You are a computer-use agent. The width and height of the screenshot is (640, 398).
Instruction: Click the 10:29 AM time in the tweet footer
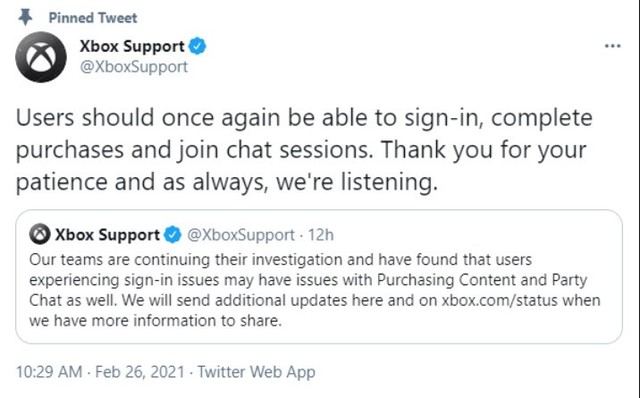(49, 372)
